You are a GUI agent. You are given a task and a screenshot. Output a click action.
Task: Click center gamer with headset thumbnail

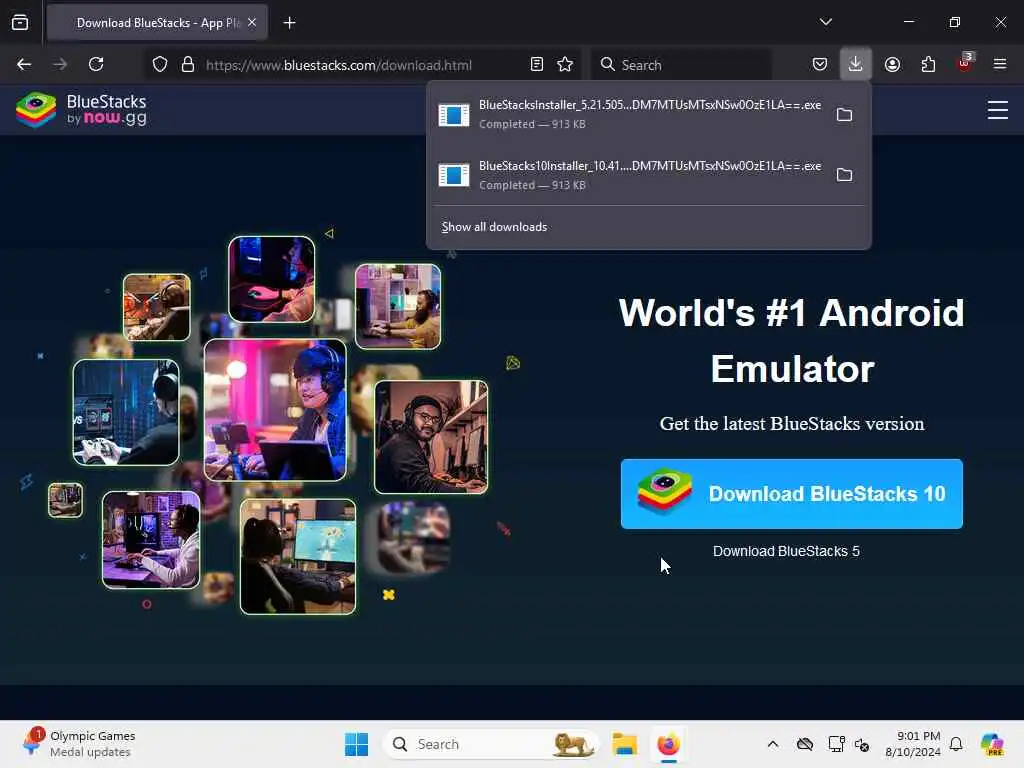(x=275, y=409)
